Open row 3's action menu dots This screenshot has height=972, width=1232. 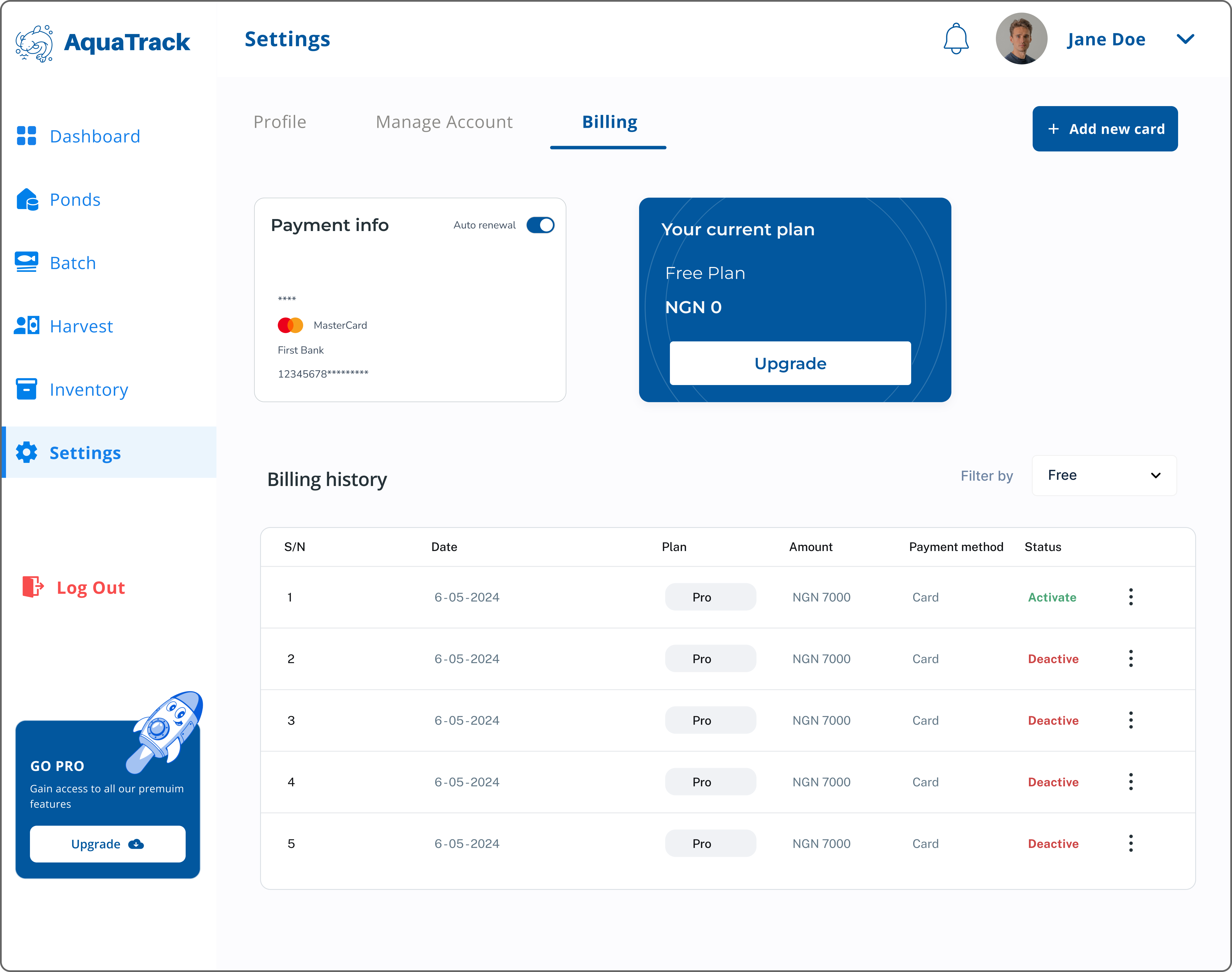tap(1131, 720)
